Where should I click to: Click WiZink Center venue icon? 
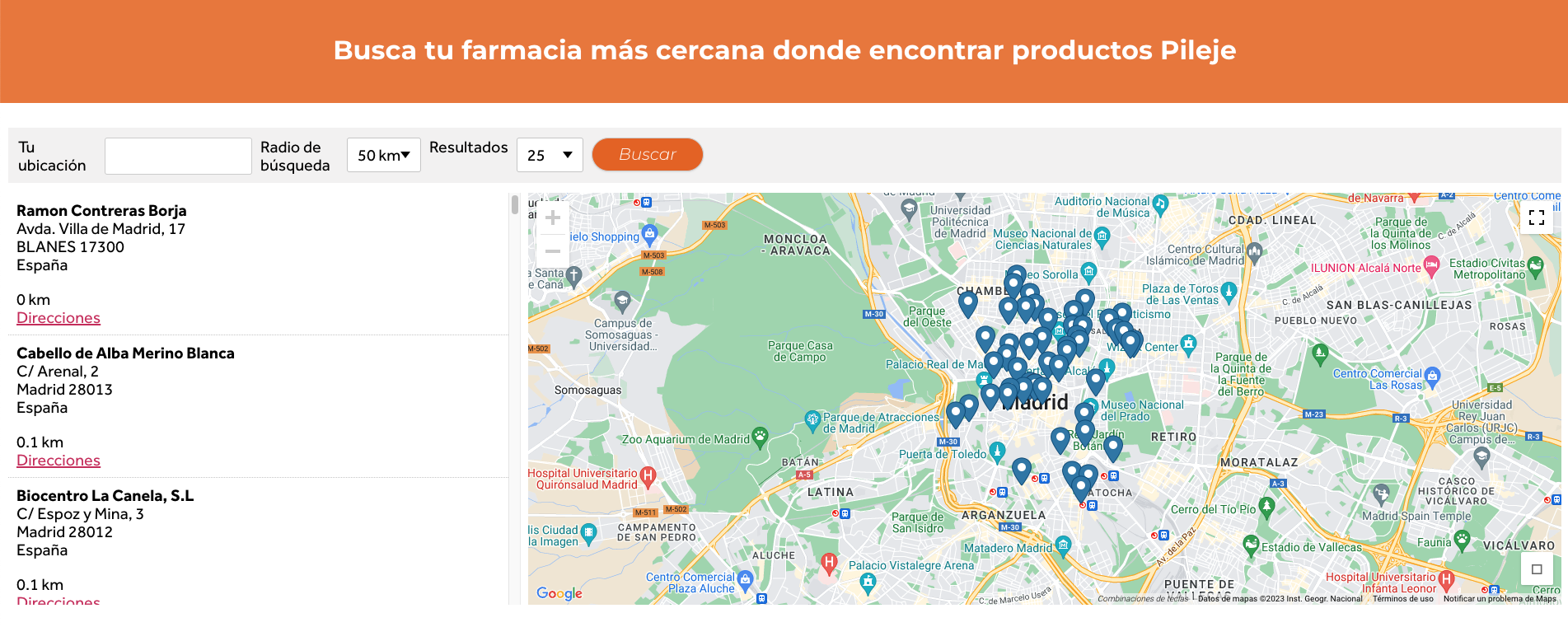[x=1187, y=344]
